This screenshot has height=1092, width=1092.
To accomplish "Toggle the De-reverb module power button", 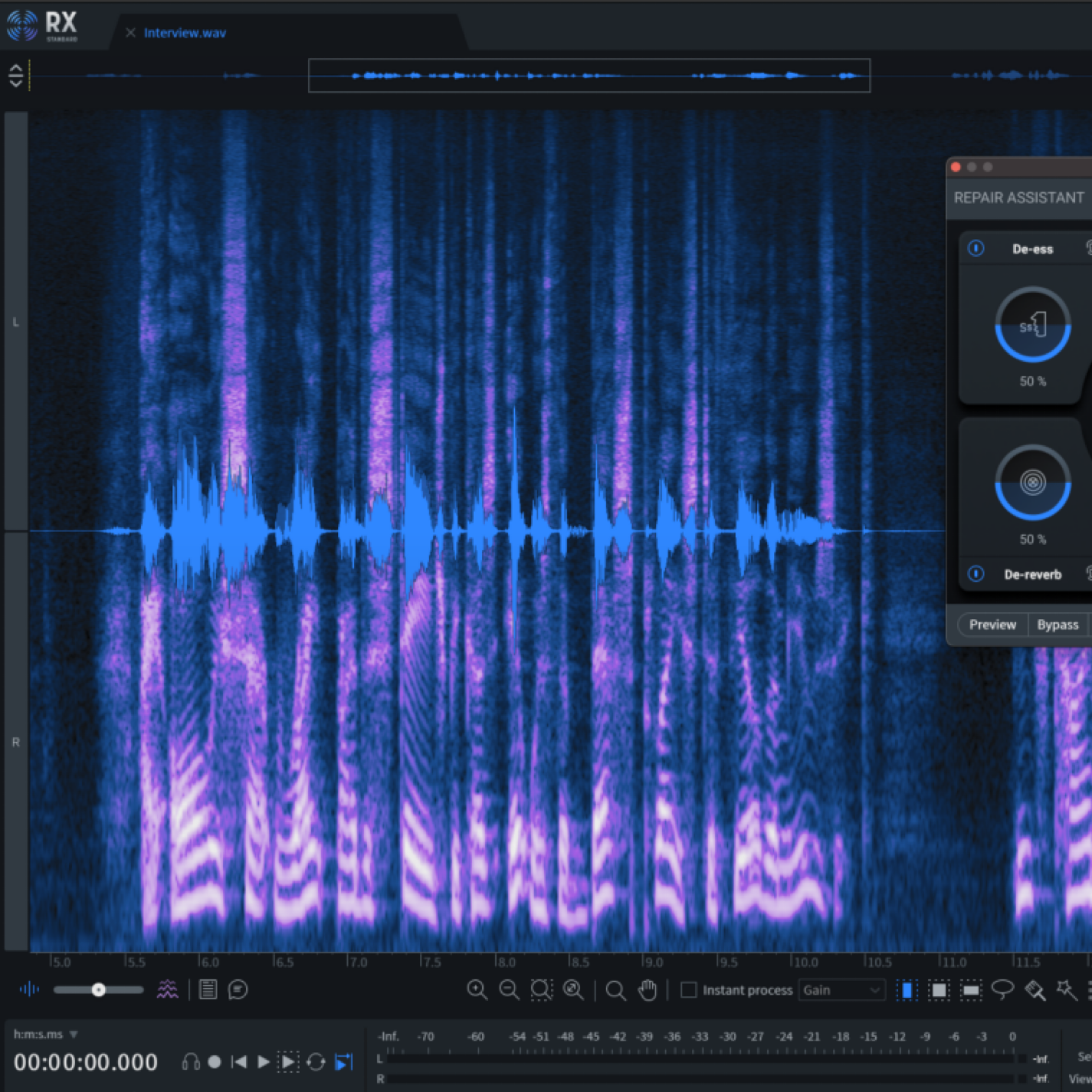I will point(976,574).
